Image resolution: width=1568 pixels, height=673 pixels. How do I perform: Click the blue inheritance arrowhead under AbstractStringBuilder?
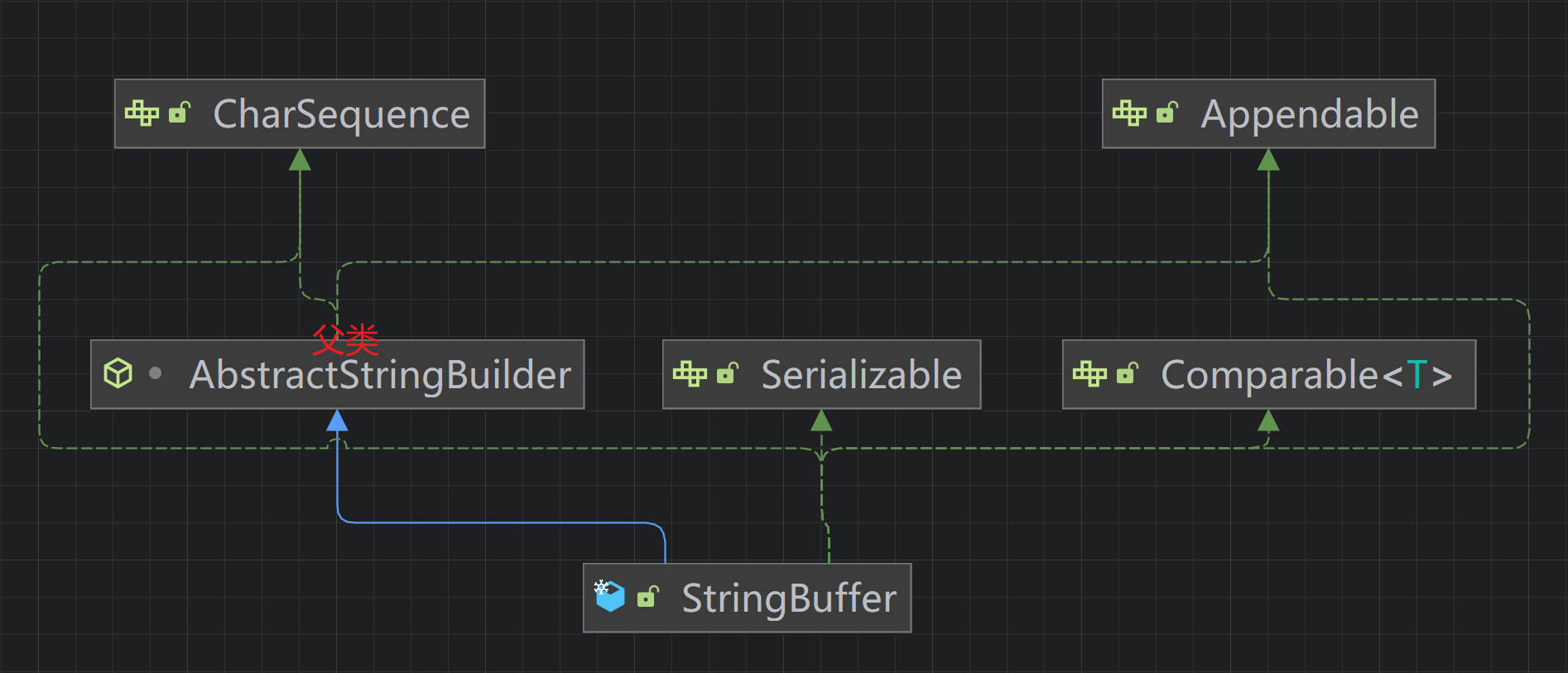[x=337, y=421]
